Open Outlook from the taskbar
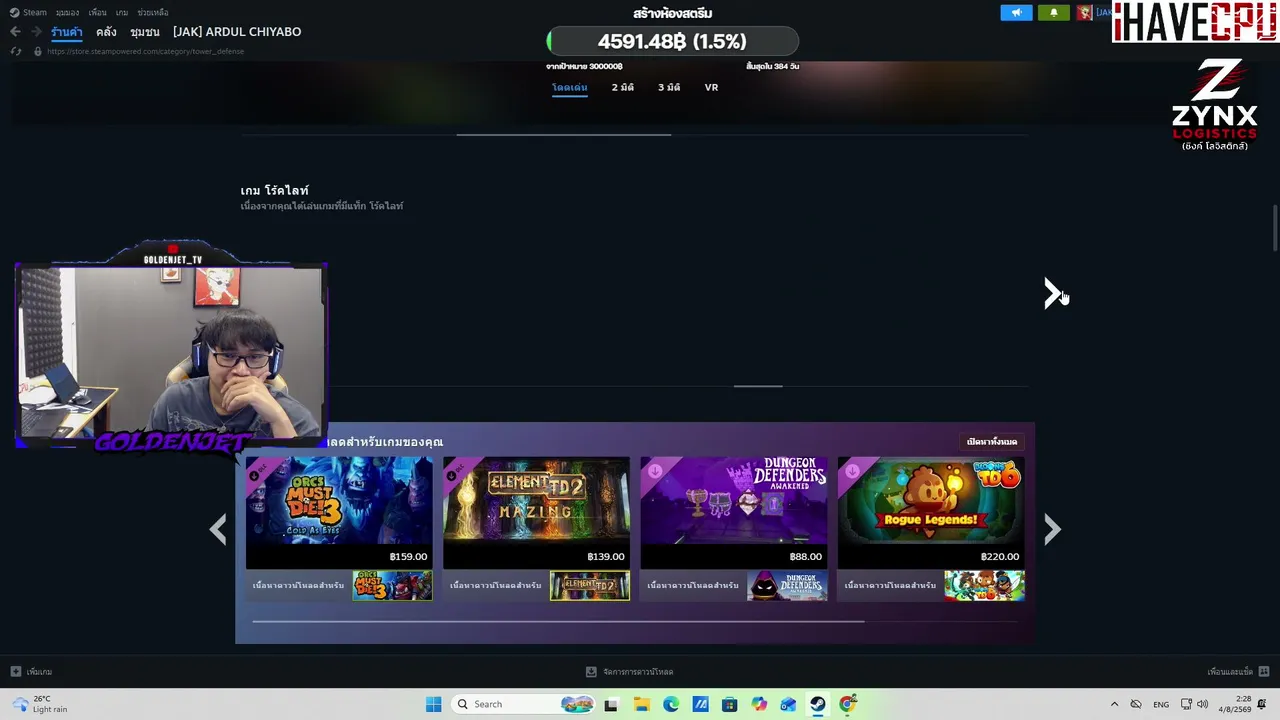The image size is (1280, 720). click(x=788, y=704)
